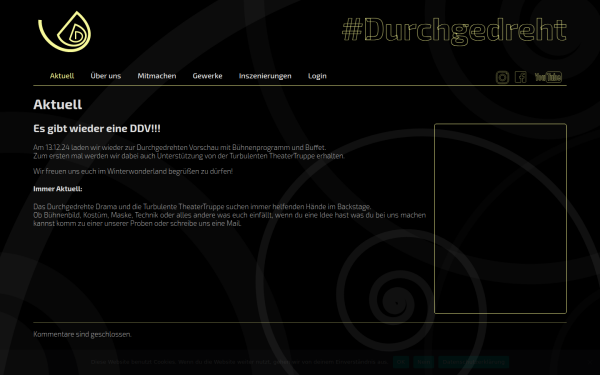Select Aktuell in the navigation menu
The image size is (600, 375).
click(x=62, y=76)
